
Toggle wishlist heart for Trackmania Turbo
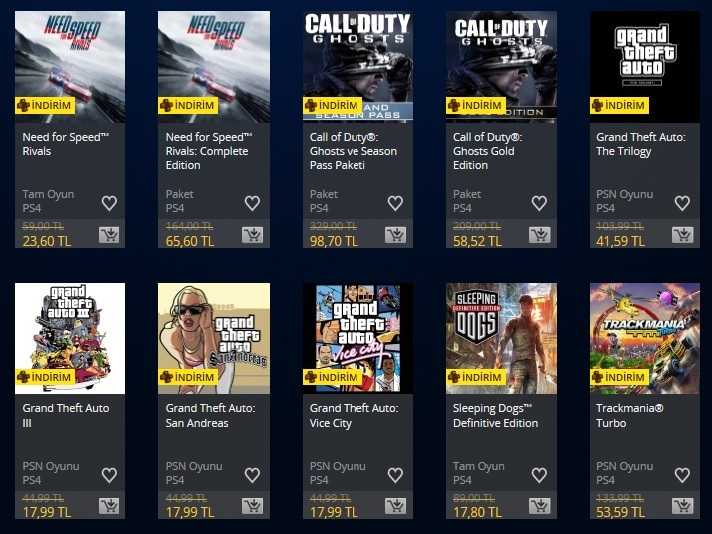[x=682, y=475]
